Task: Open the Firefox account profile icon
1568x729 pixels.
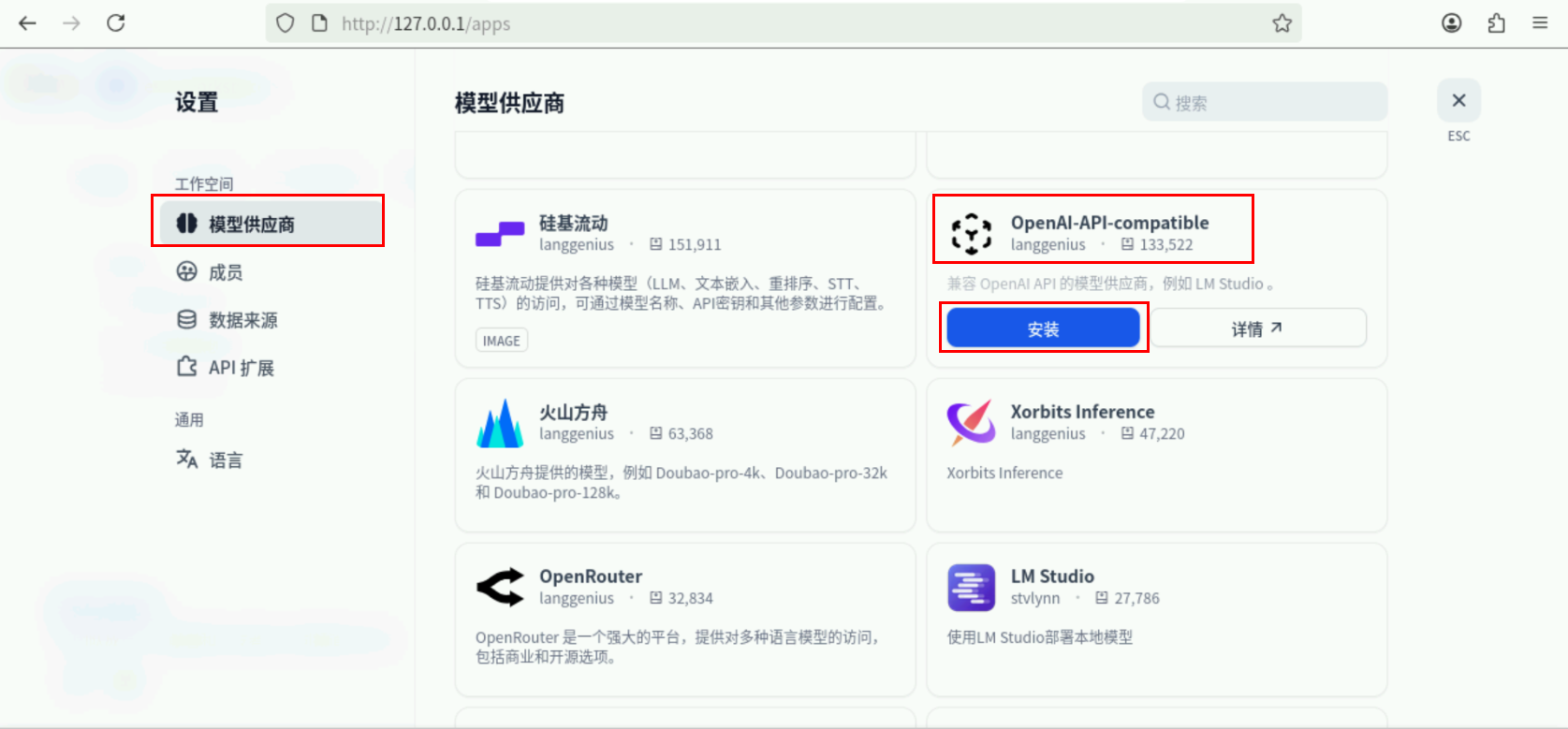Action: point(1451,23)
